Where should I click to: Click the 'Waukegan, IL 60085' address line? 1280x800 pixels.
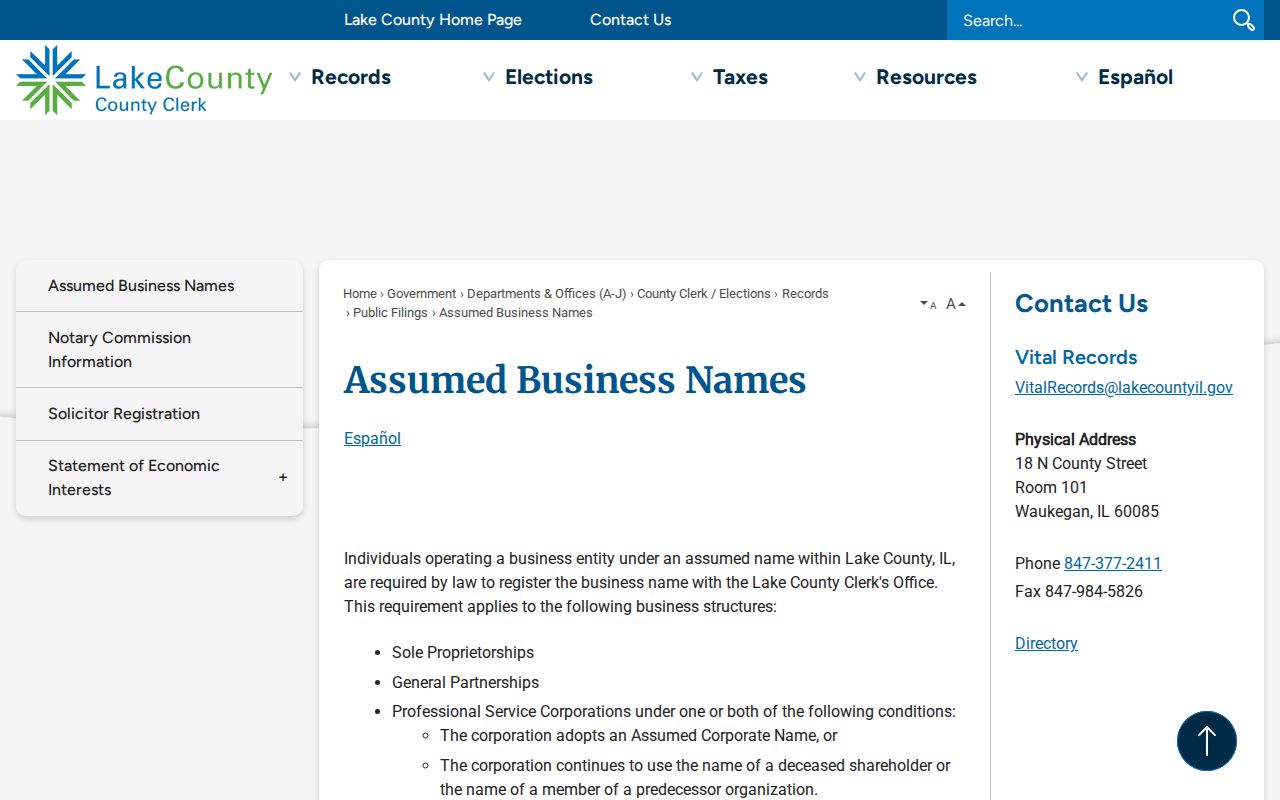click(x=1087, y=511)
